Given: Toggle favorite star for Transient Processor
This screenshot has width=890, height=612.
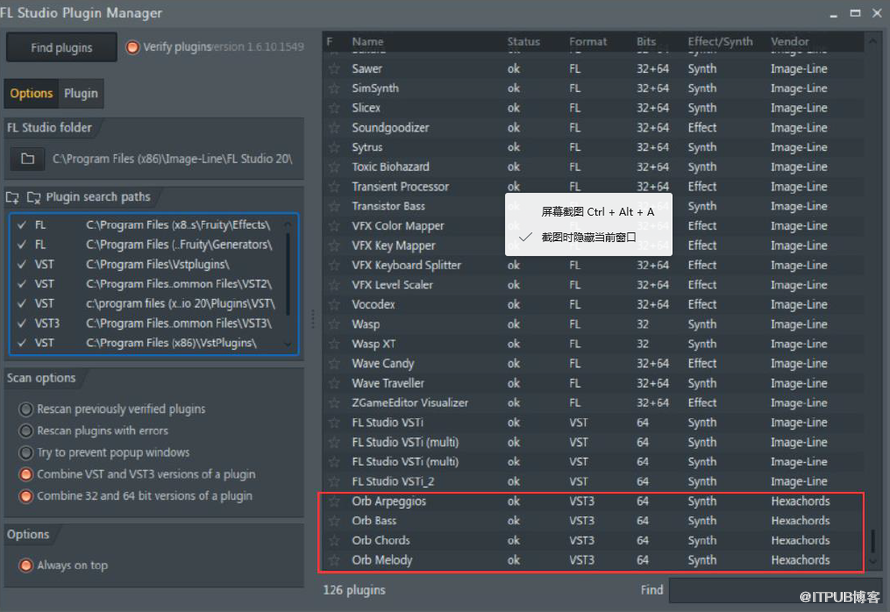Looking at the screenshot, I should [334, 187].
